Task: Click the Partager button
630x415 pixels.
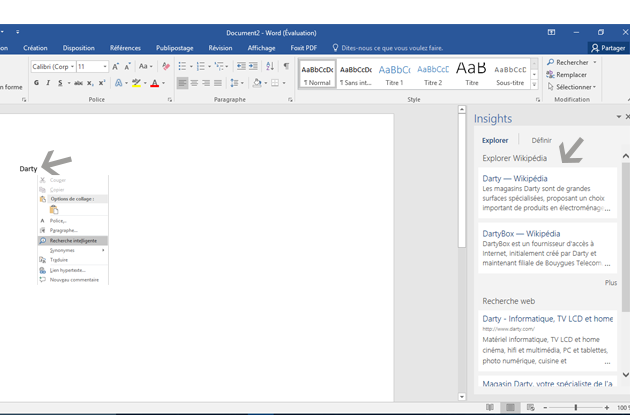Action: 608,48
